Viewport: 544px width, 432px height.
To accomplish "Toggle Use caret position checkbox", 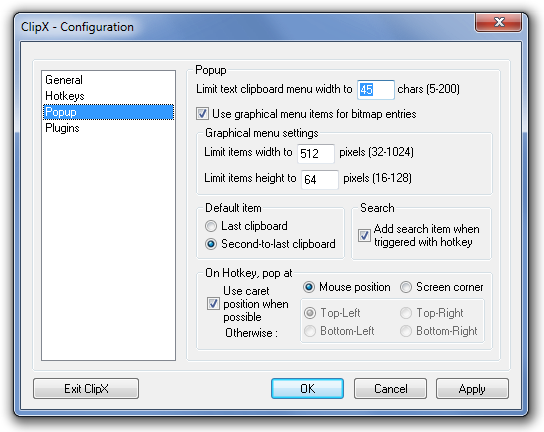I will [x=213, y=304].
